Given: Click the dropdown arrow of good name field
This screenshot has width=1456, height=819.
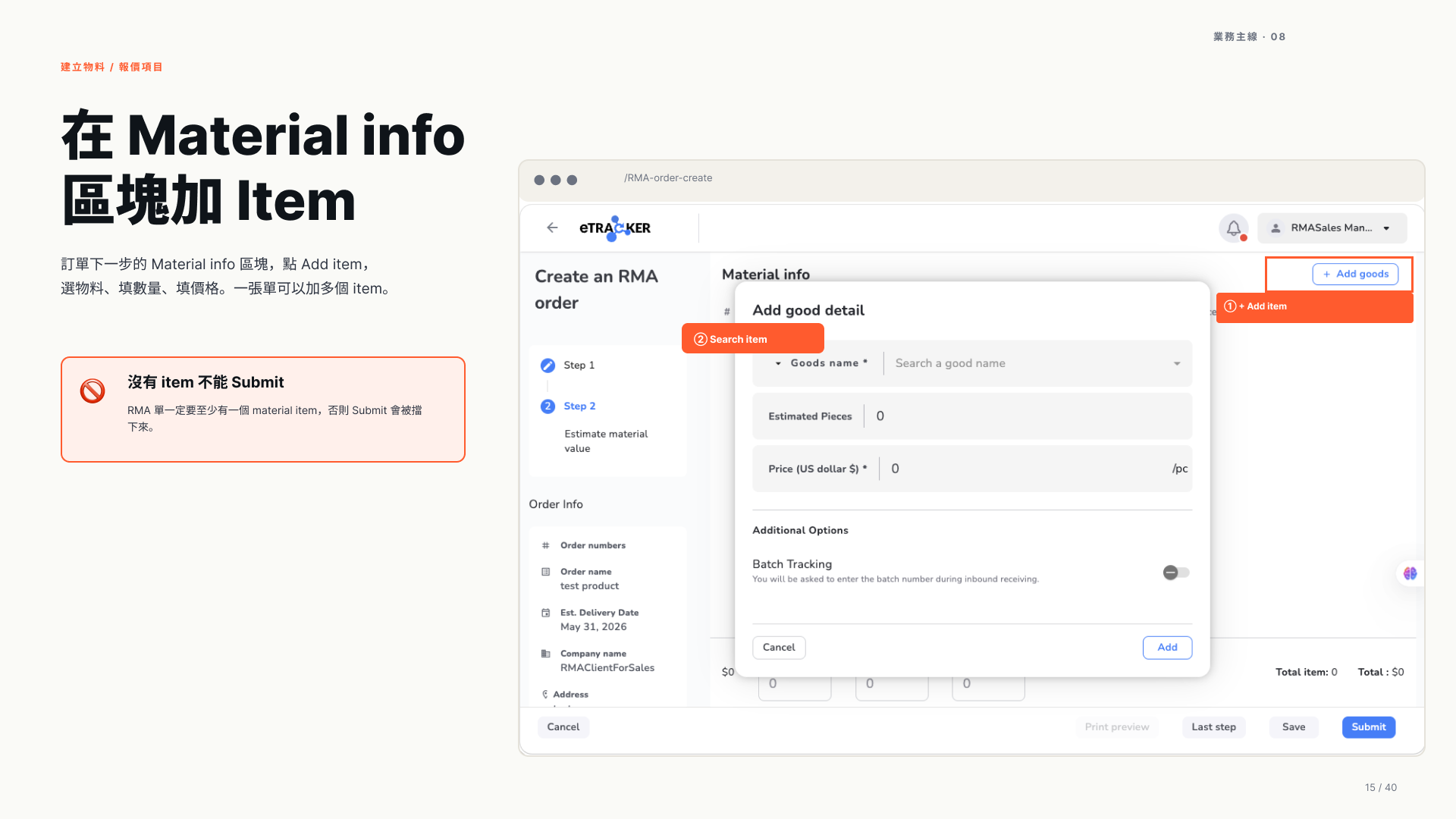Looking at the screenshot, I should (1177, 363).
